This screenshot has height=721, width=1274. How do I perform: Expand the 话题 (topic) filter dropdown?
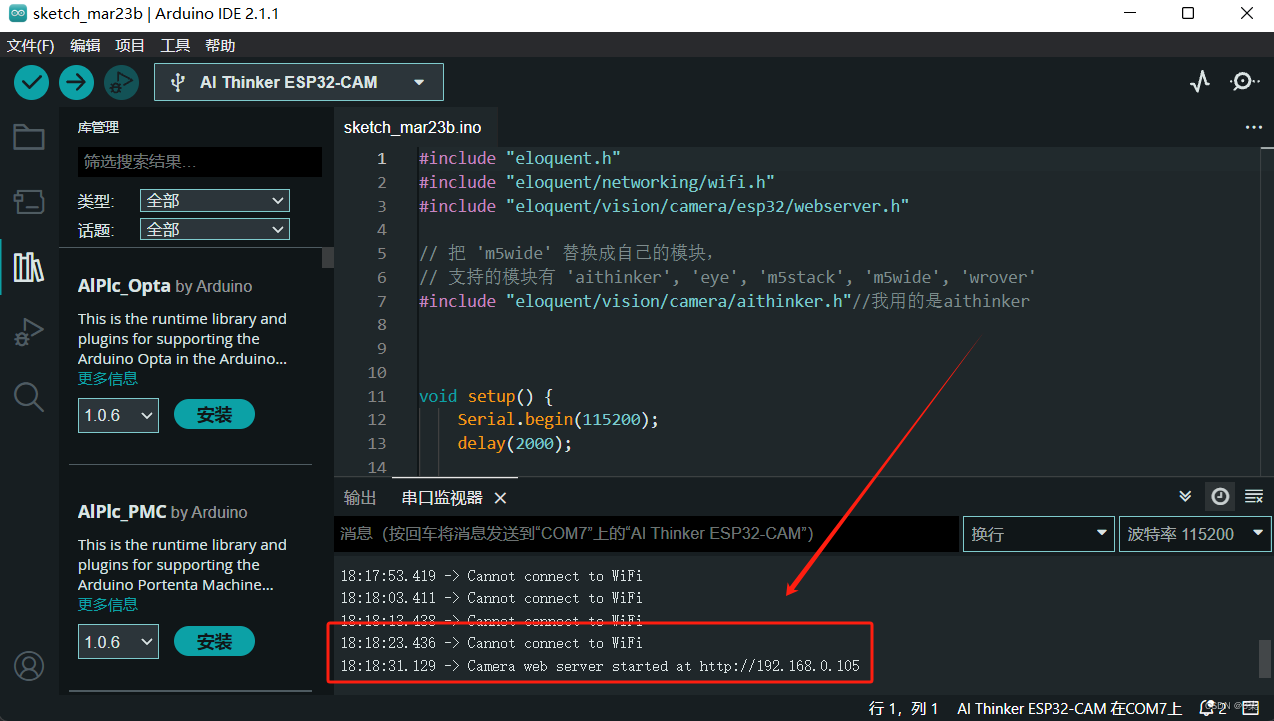point(215,230)
